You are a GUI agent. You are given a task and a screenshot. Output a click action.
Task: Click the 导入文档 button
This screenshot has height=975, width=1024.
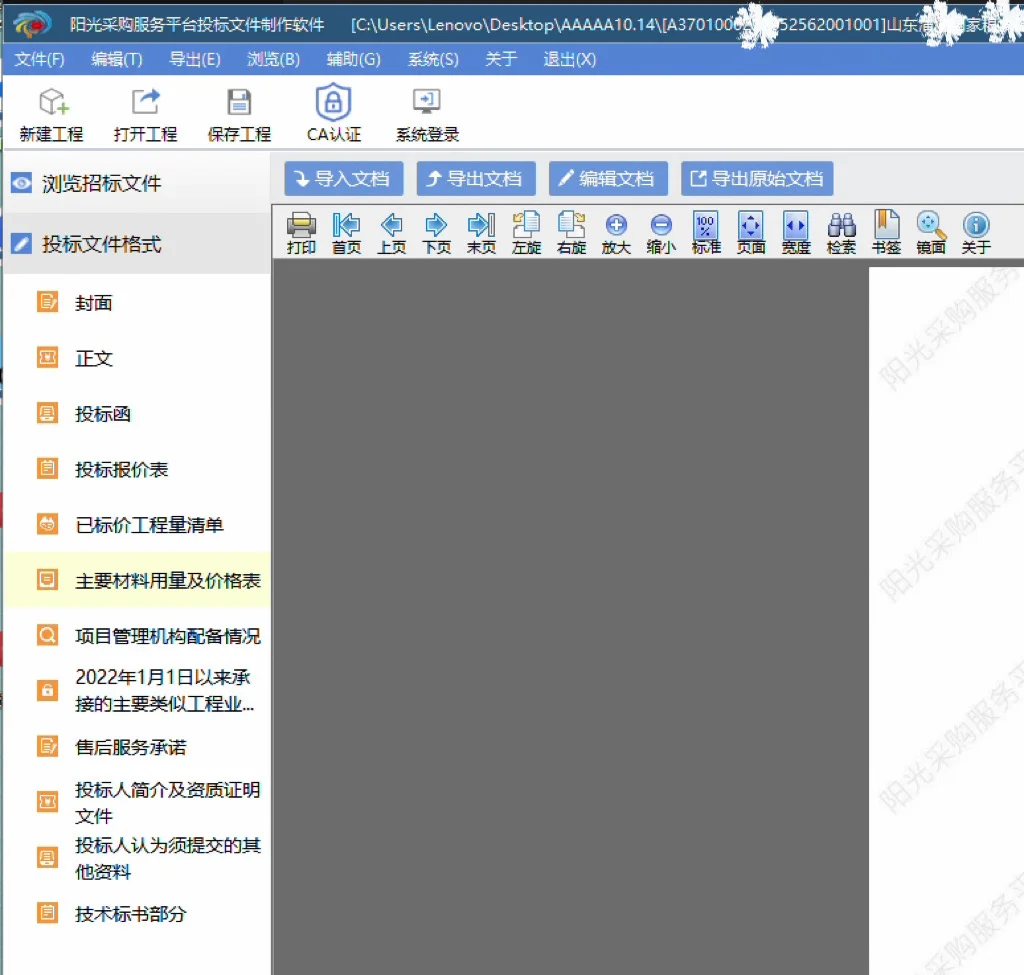tap(343, 179)
